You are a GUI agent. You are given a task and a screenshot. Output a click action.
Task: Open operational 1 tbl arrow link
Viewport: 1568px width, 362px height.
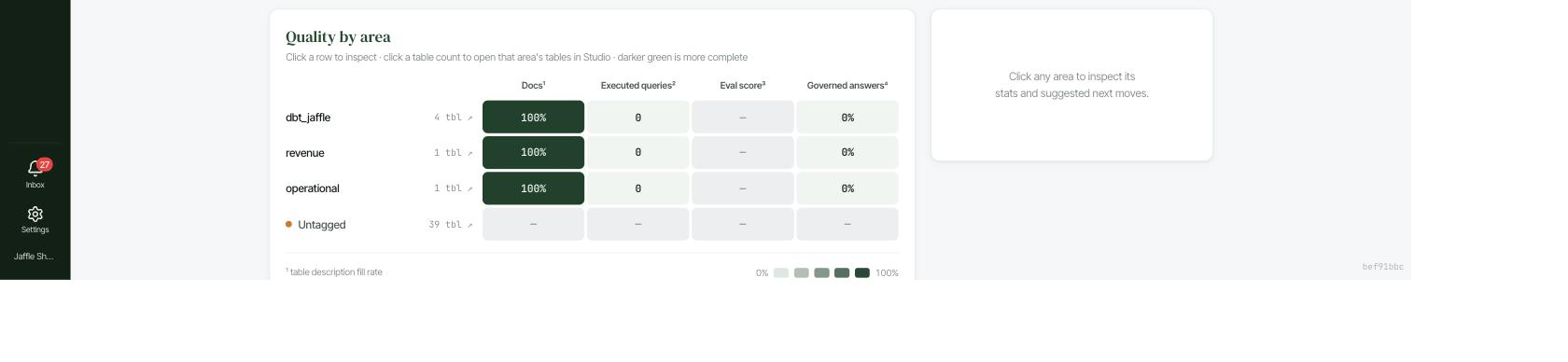pos(453,188)
